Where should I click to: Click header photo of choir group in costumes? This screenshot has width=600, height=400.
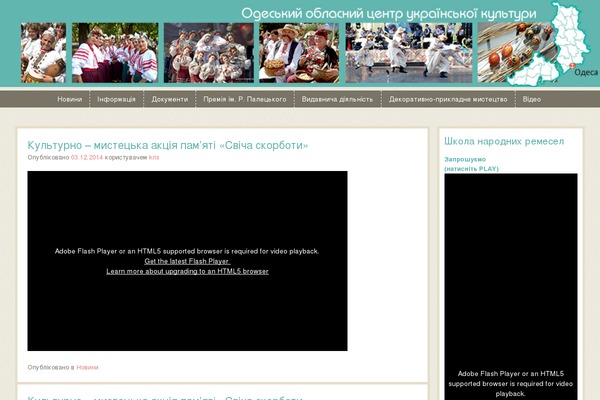point(209,53)
